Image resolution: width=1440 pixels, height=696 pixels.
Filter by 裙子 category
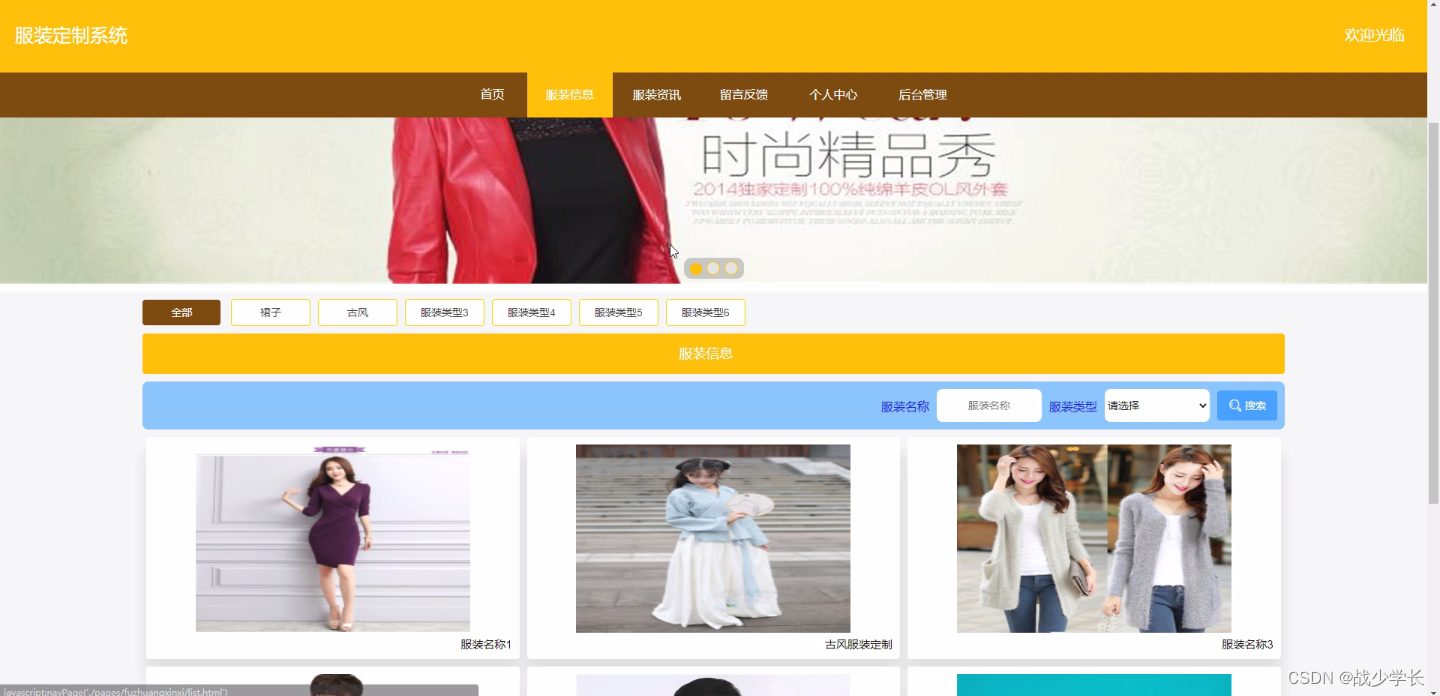(271, 313)
